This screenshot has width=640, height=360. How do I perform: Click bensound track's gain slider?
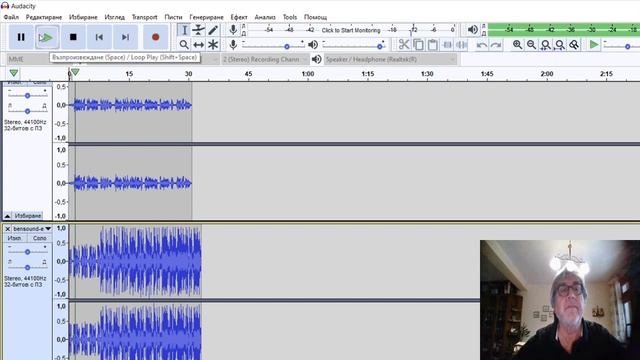point(27,252)
